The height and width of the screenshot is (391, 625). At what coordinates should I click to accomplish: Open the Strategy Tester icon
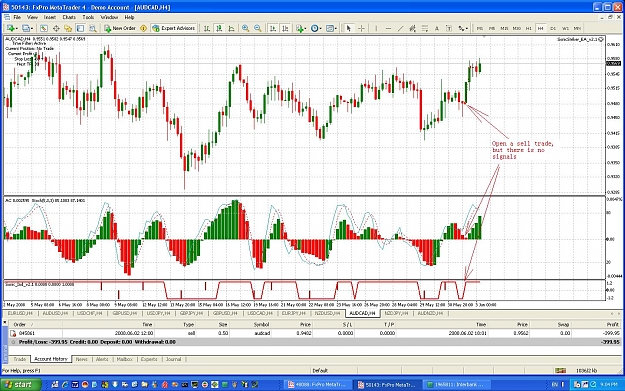[x=93, y=28]
